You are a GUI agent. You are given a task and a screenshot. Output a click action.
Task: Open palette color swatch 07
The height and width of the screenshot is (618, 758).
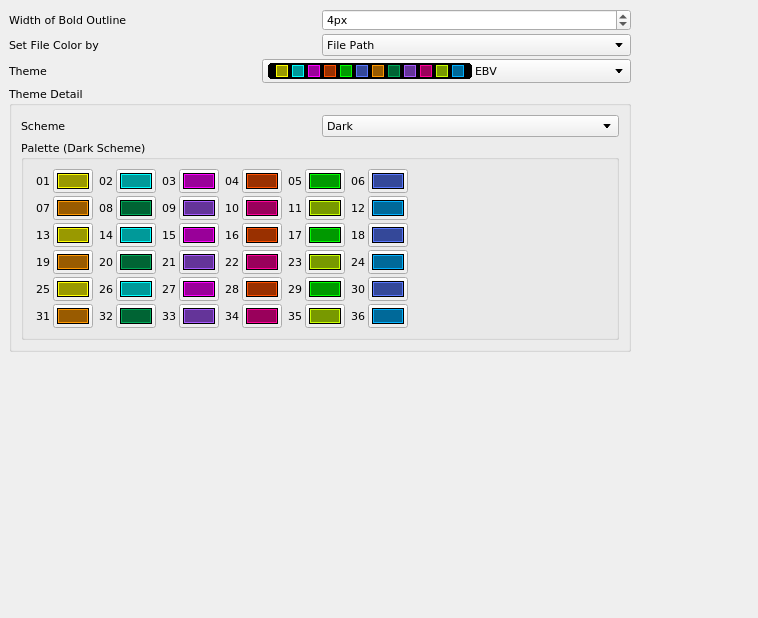click(73, 208)
